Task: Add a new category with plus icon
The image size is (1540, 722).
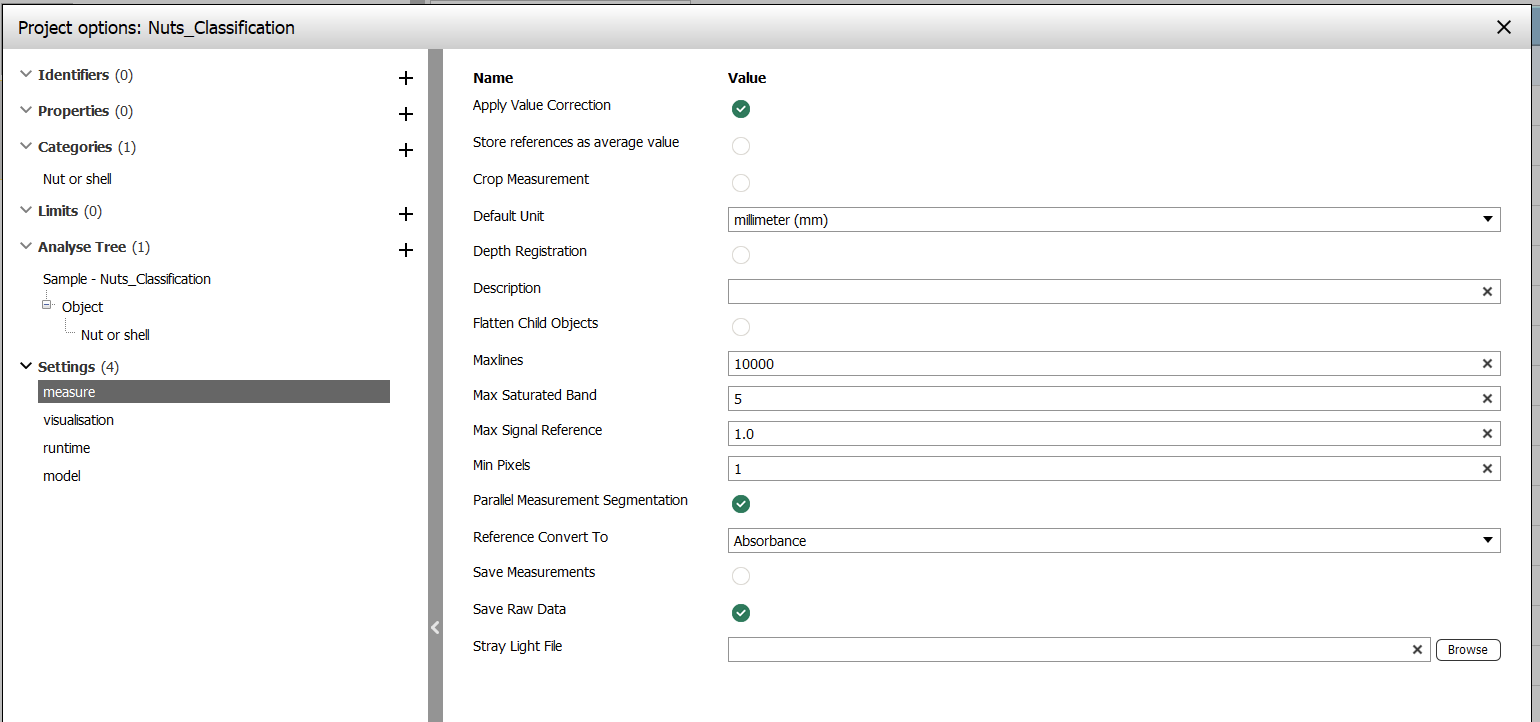Action: 406,150
